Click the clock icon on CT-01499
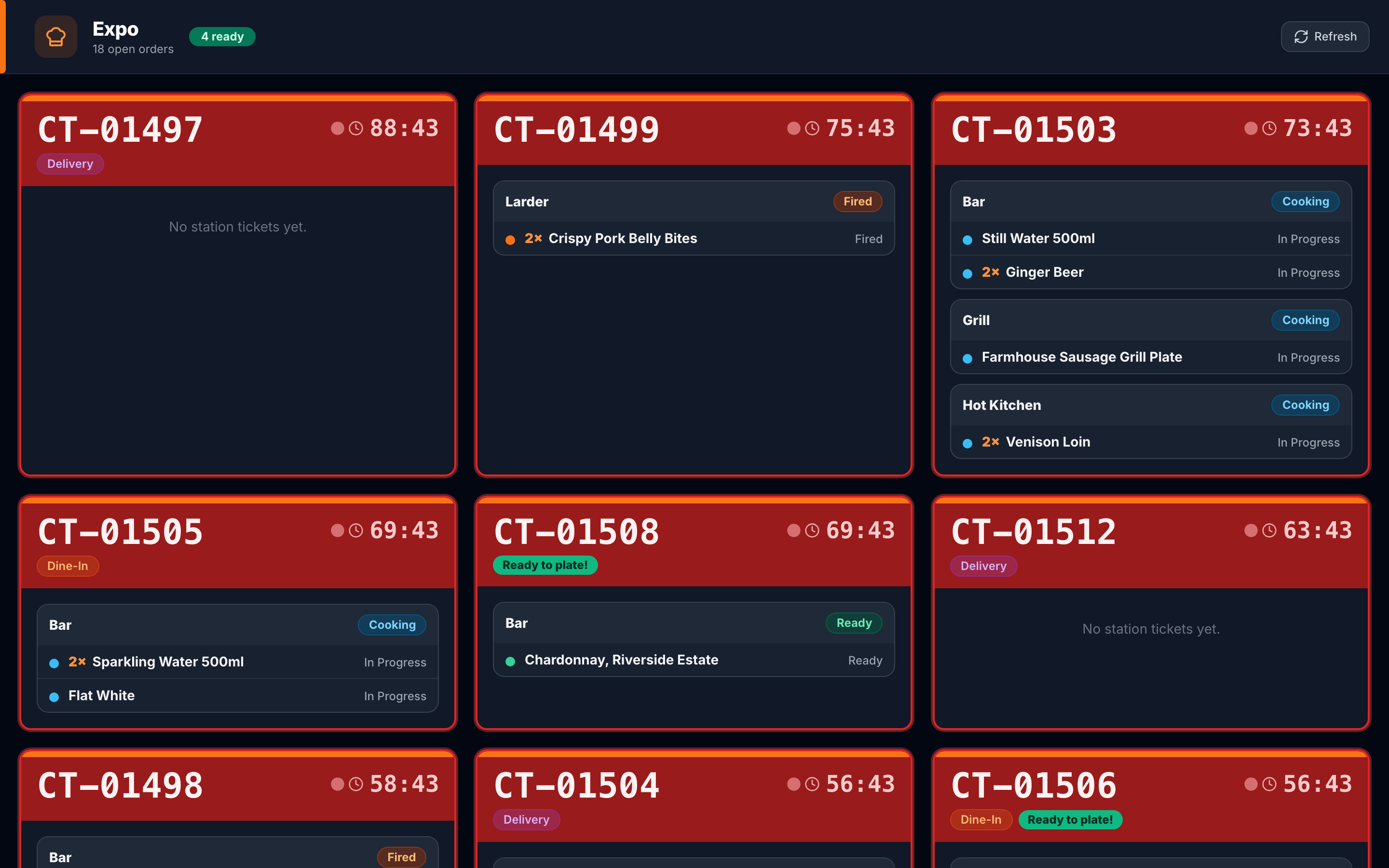This screenshot has height=868, width=1389. pos(812,128)
